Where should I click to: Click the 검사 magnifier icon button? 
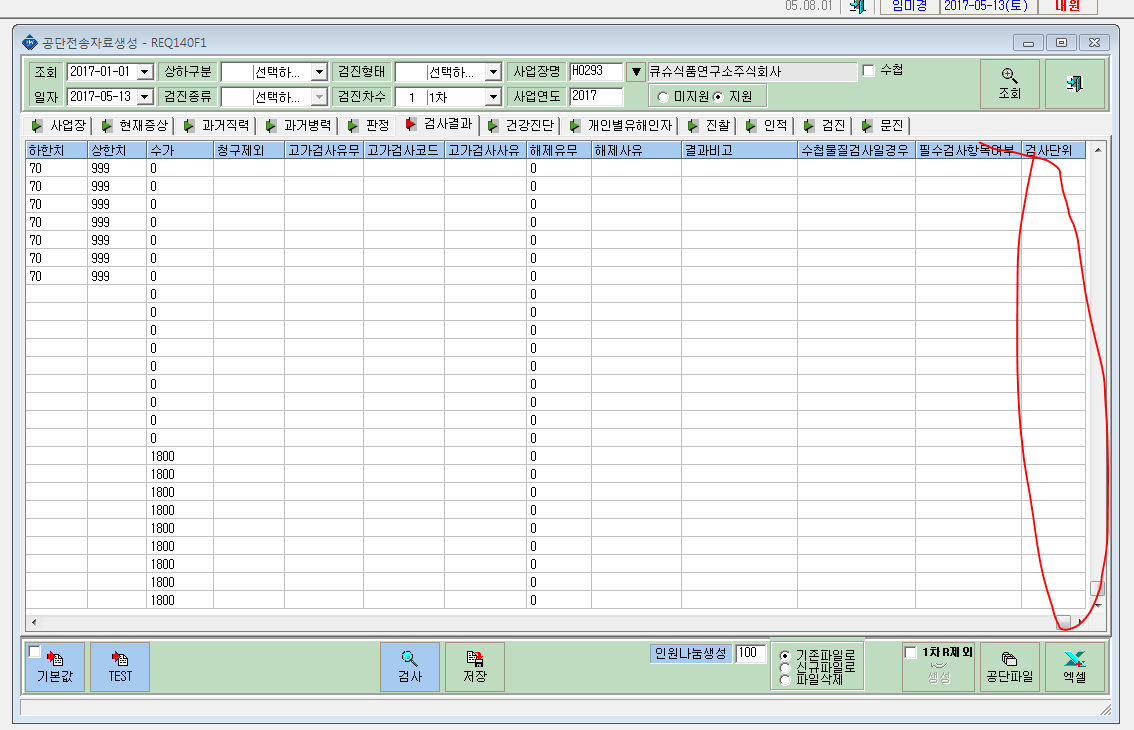[x=410, y=666]
